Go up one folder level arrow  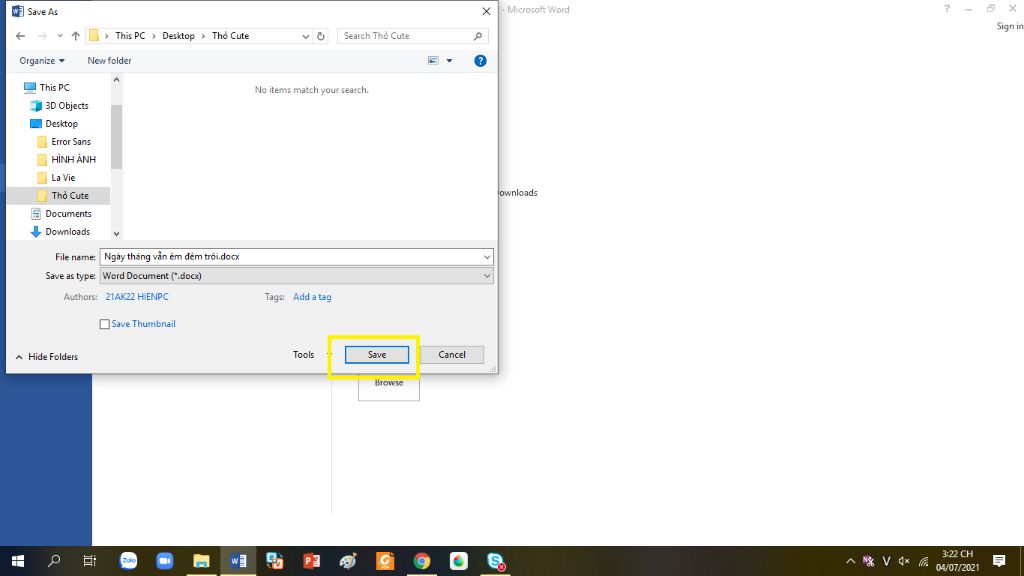click(75, 36)
